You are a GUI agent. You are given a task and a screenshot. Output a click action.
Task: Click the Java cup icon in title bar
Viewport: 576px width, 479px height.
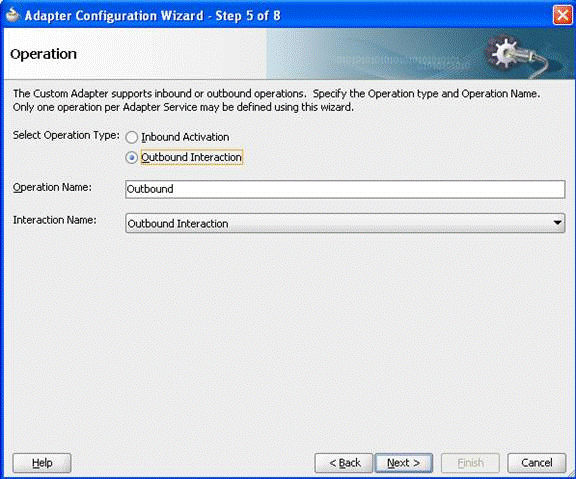[12, 15]
